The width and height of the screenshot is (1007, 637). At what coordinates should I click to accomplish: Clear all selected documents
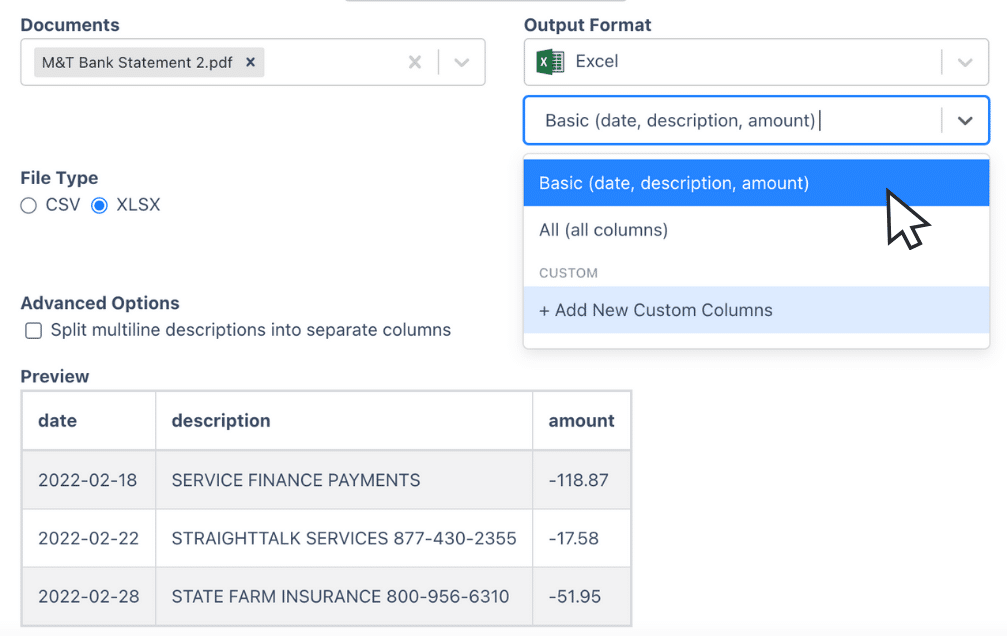click(x=415, y=62)
